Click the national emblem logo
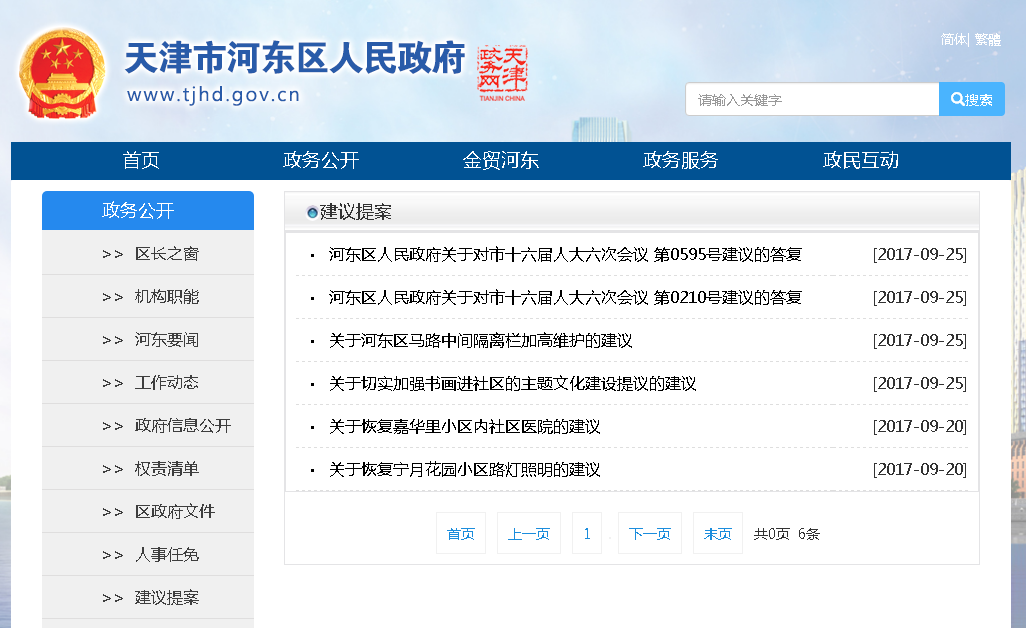1026x628 pixels. tap(62, 74)
